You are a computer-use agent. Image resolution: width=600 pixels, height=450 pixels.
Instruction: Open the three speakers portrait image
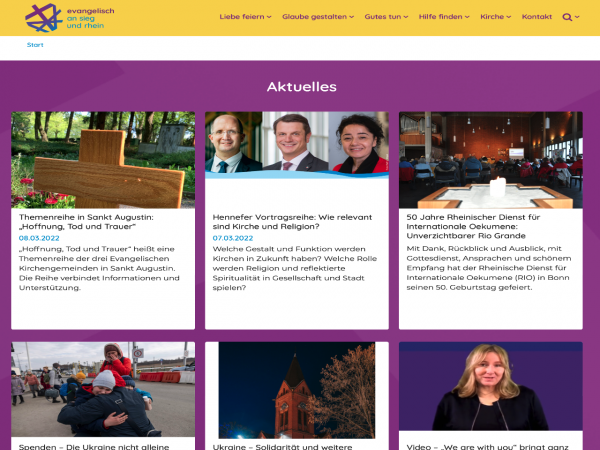(x=297, y=145)
